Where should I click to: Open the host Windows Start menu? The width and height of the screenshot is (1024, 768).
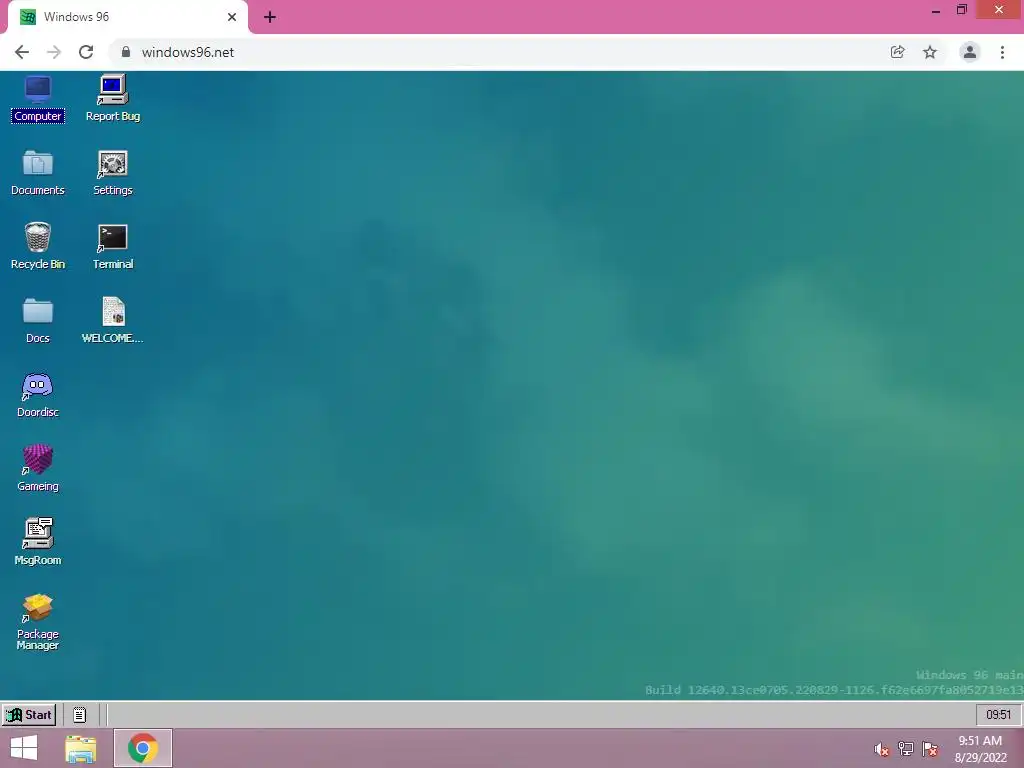click(x=24, y=748)
